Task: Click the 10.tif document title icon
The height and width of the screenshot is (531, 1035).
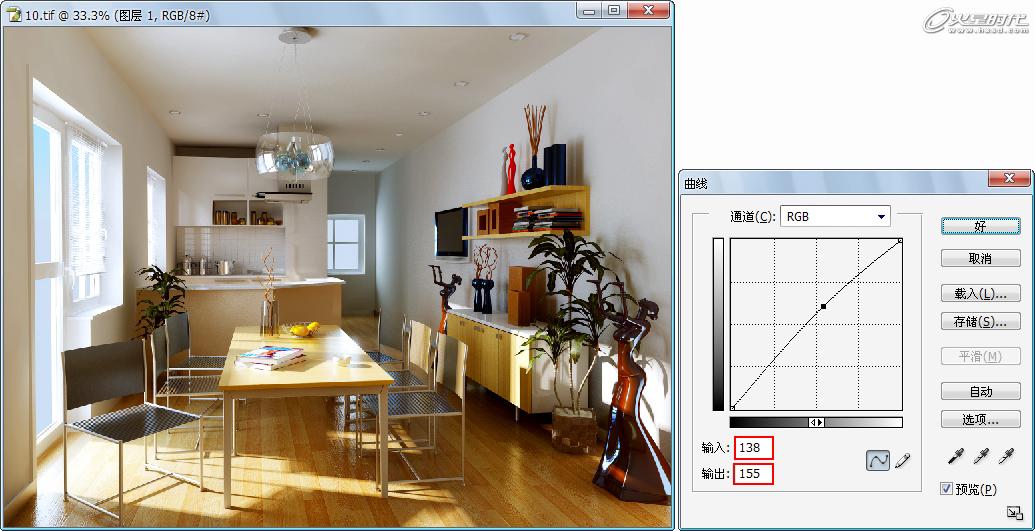Action: coord(15,15)
